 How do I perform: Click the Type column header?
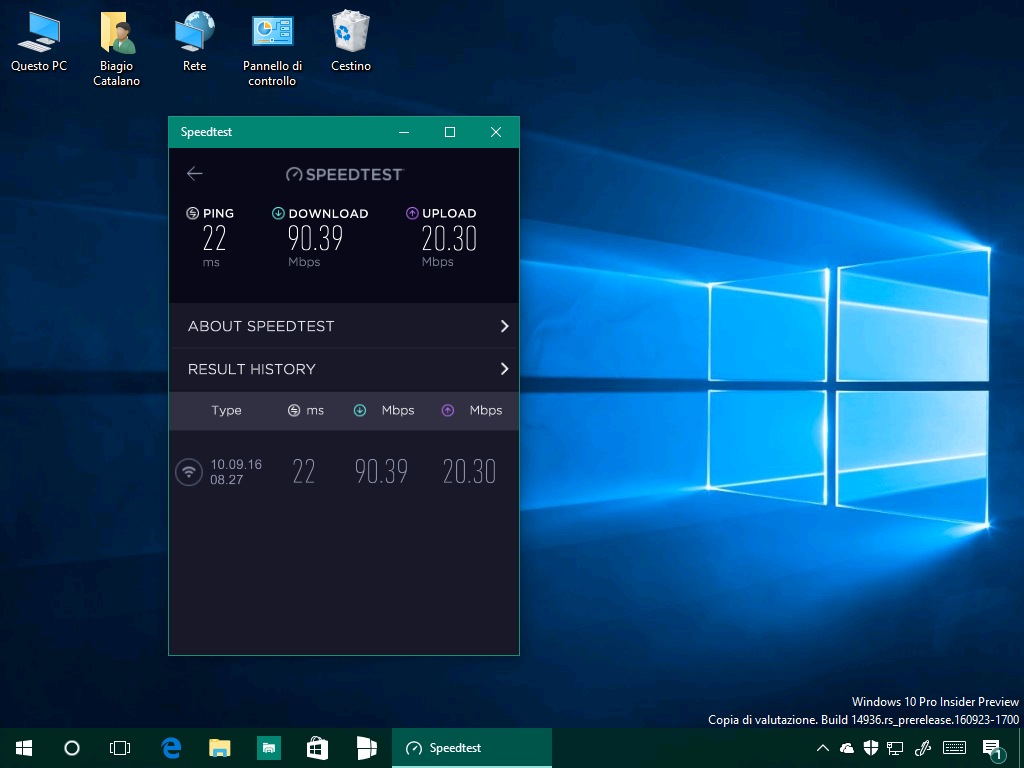(x=227, y=410)
